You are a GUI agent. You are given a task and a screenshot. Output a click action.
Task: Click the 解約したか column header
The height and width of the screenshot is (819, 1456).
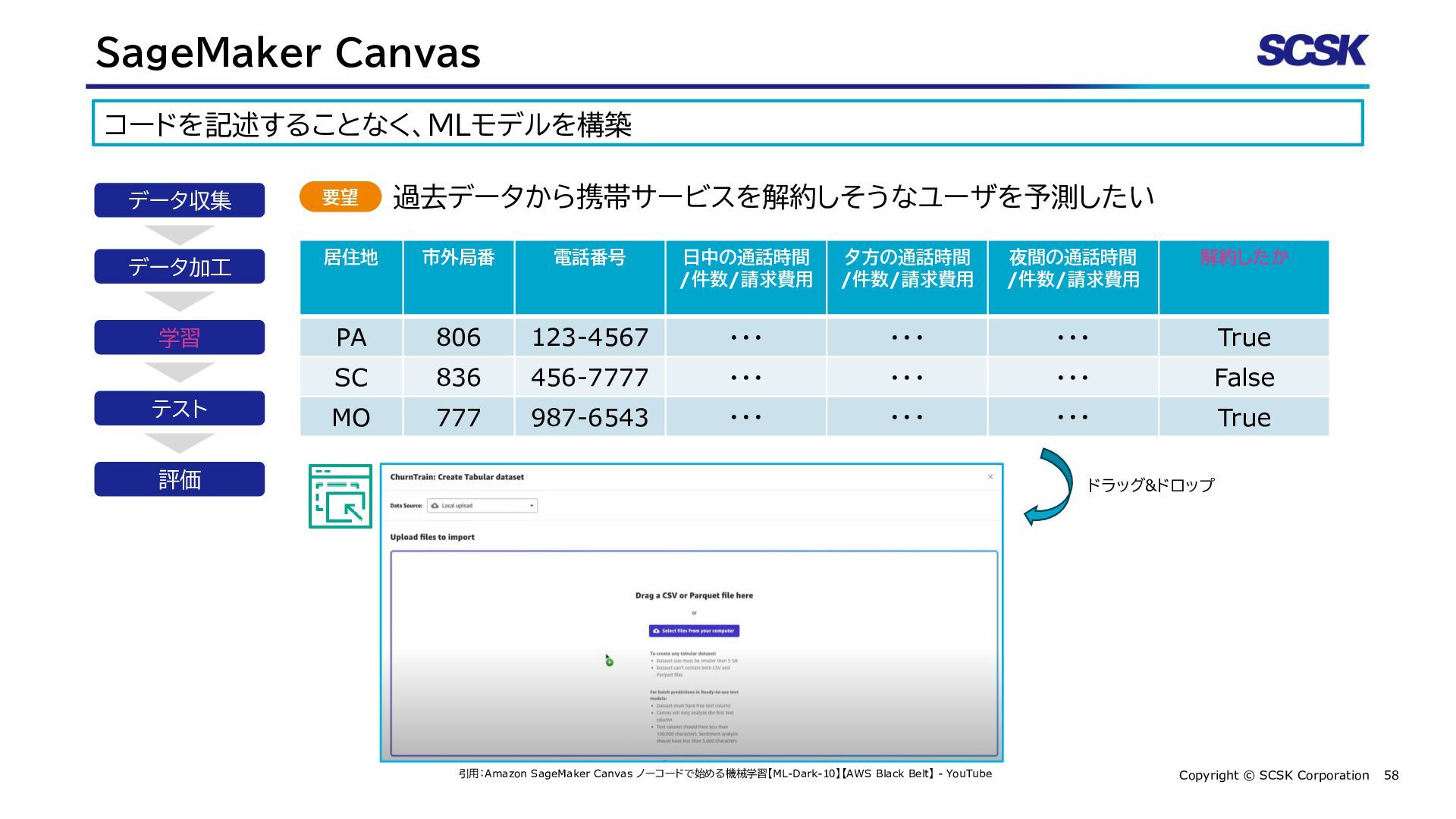click(1244, 277)
